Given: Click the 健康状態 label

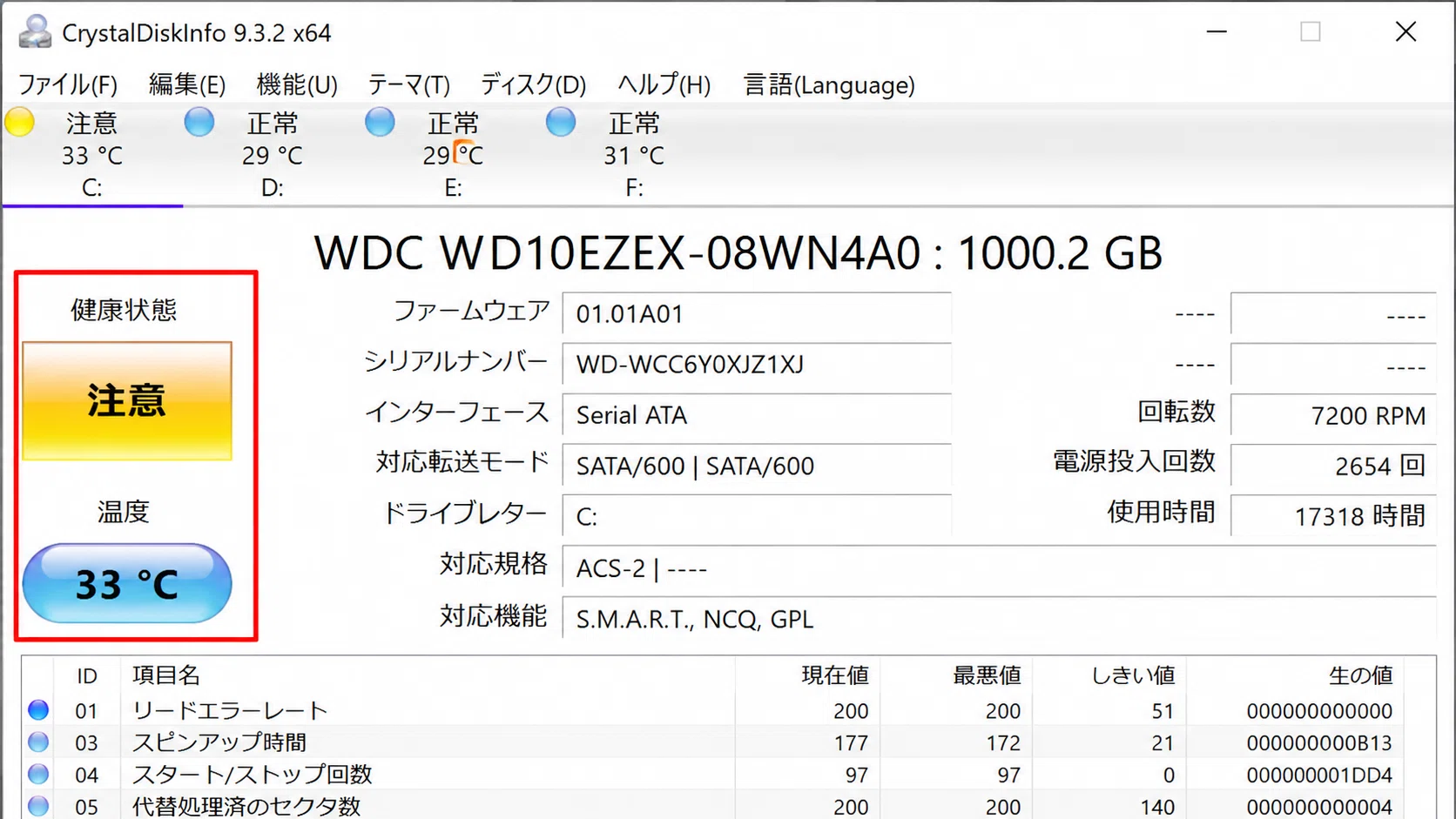Looking at the screenshot, I should [124, 310].
